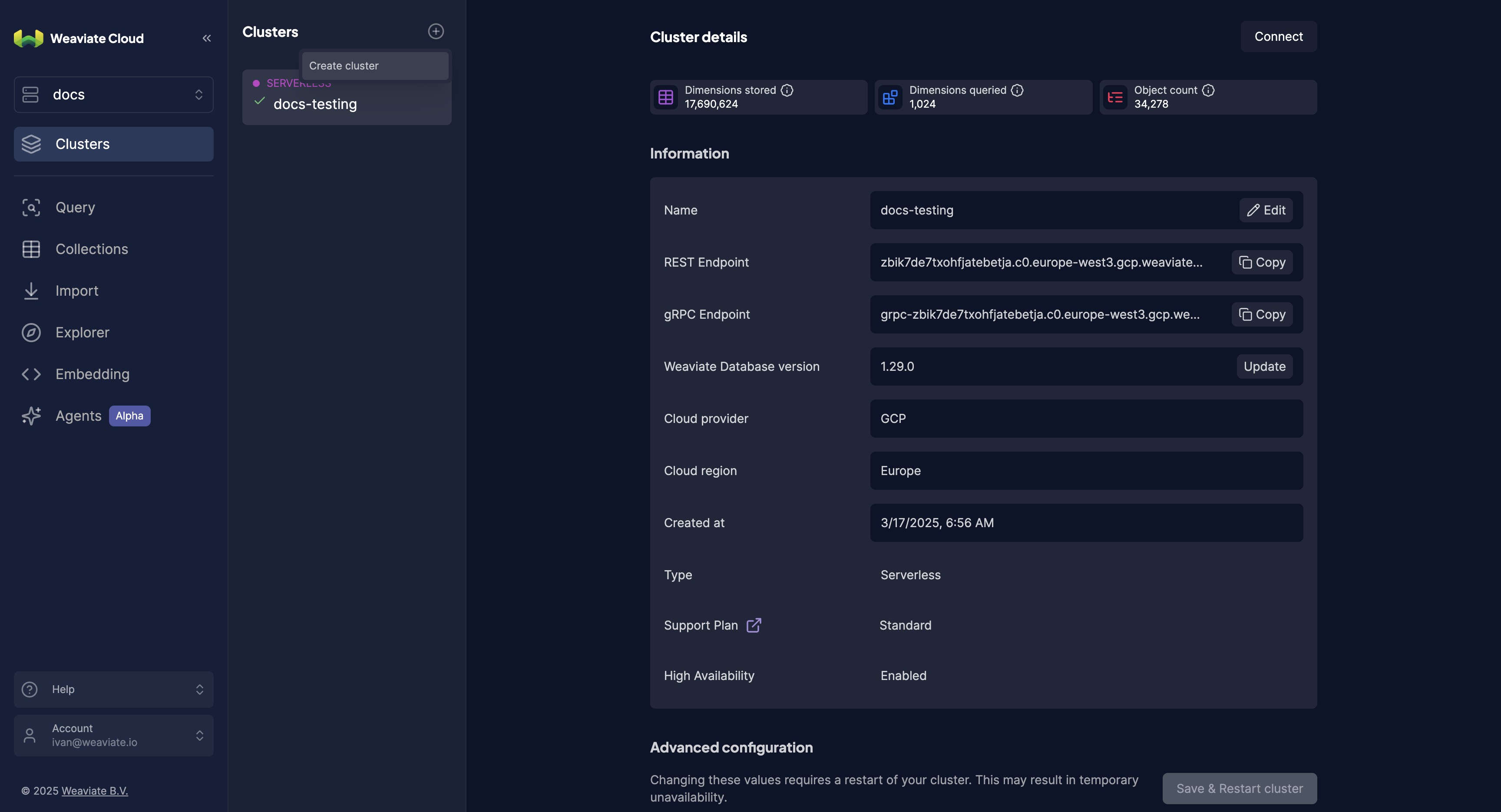Click the High Availability Enabled value

coord(903,676)
